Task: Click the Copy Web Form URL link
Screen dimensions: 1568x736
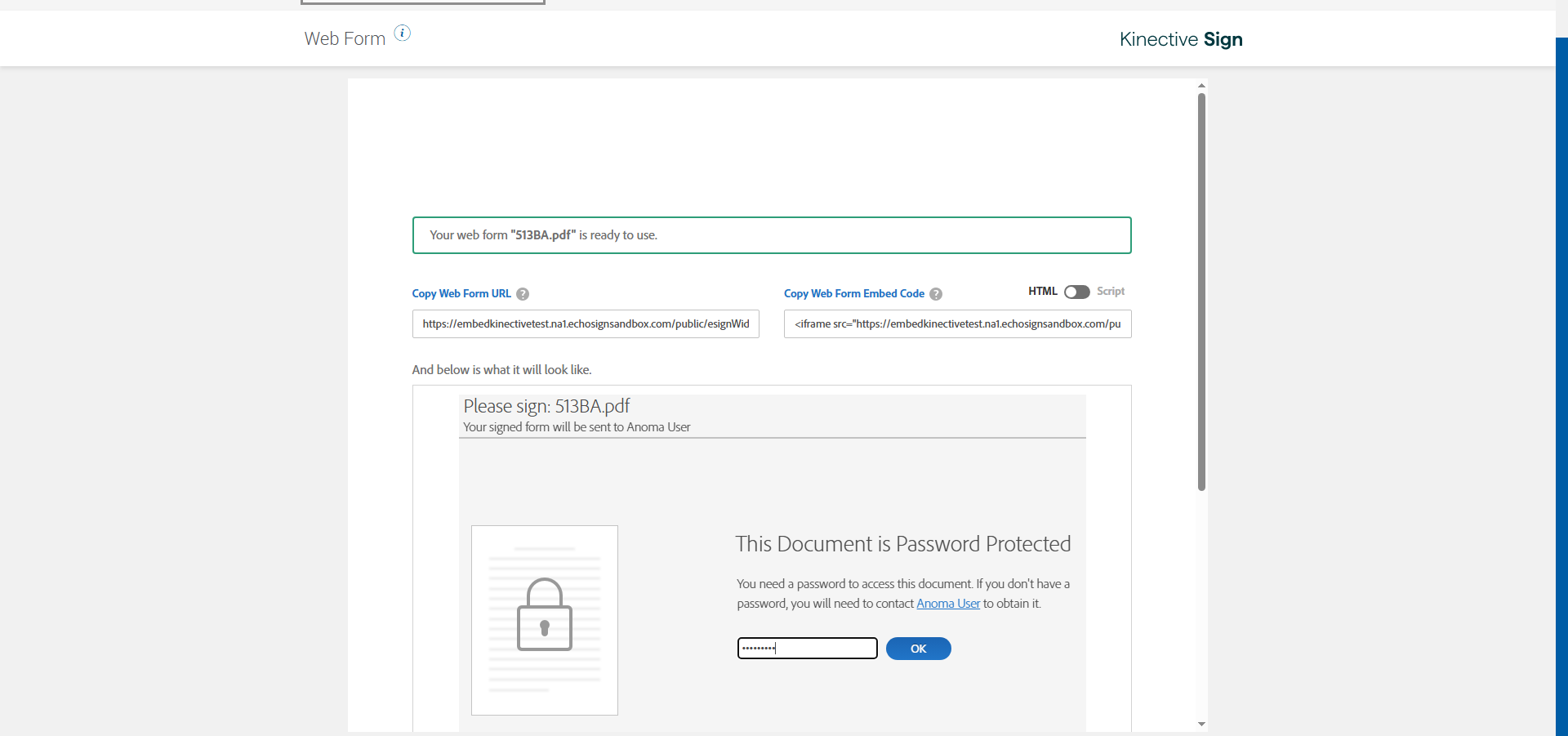Action: [461, 294]
